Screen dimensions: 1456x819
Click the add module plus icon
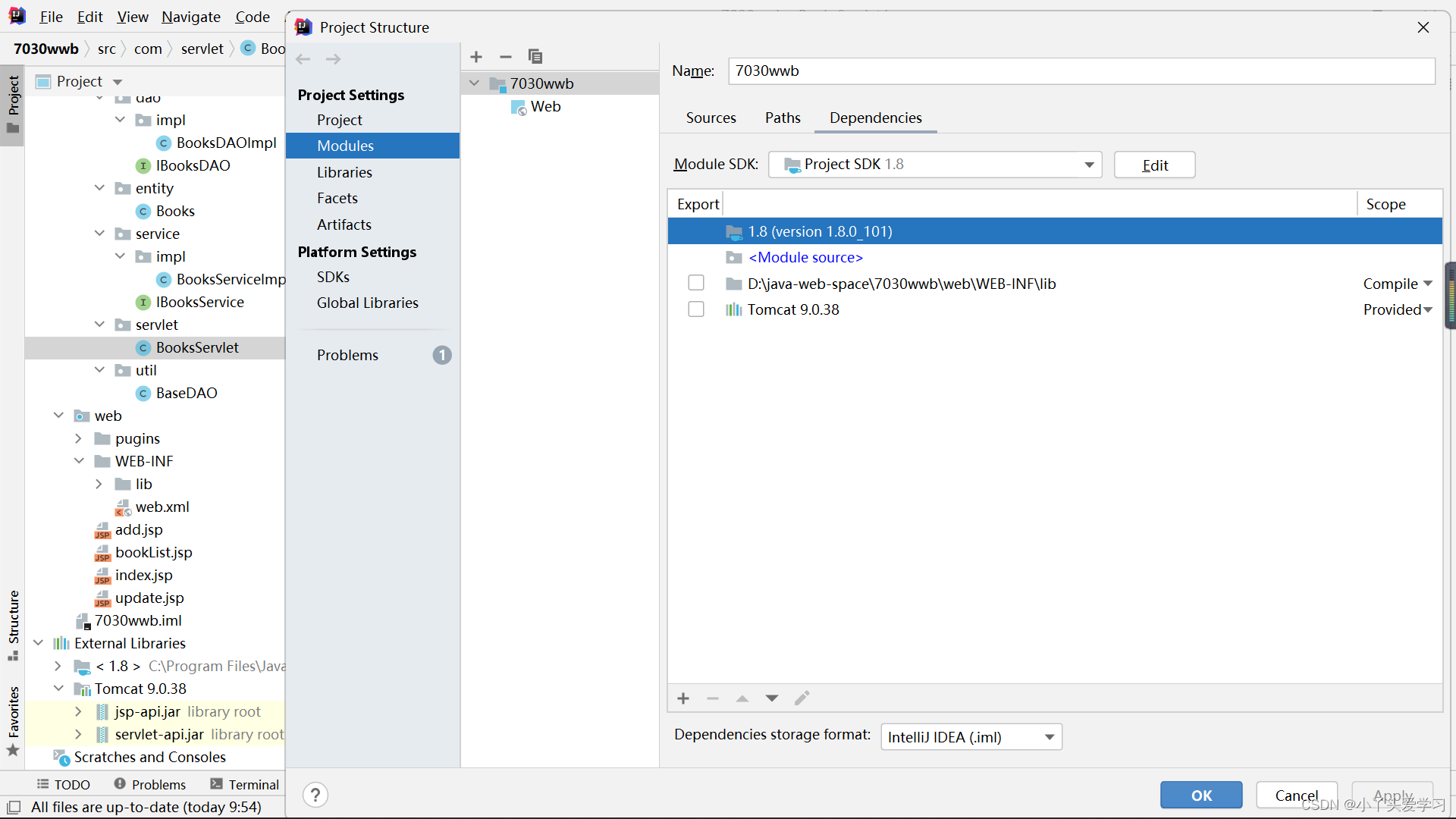click(476, 57)
